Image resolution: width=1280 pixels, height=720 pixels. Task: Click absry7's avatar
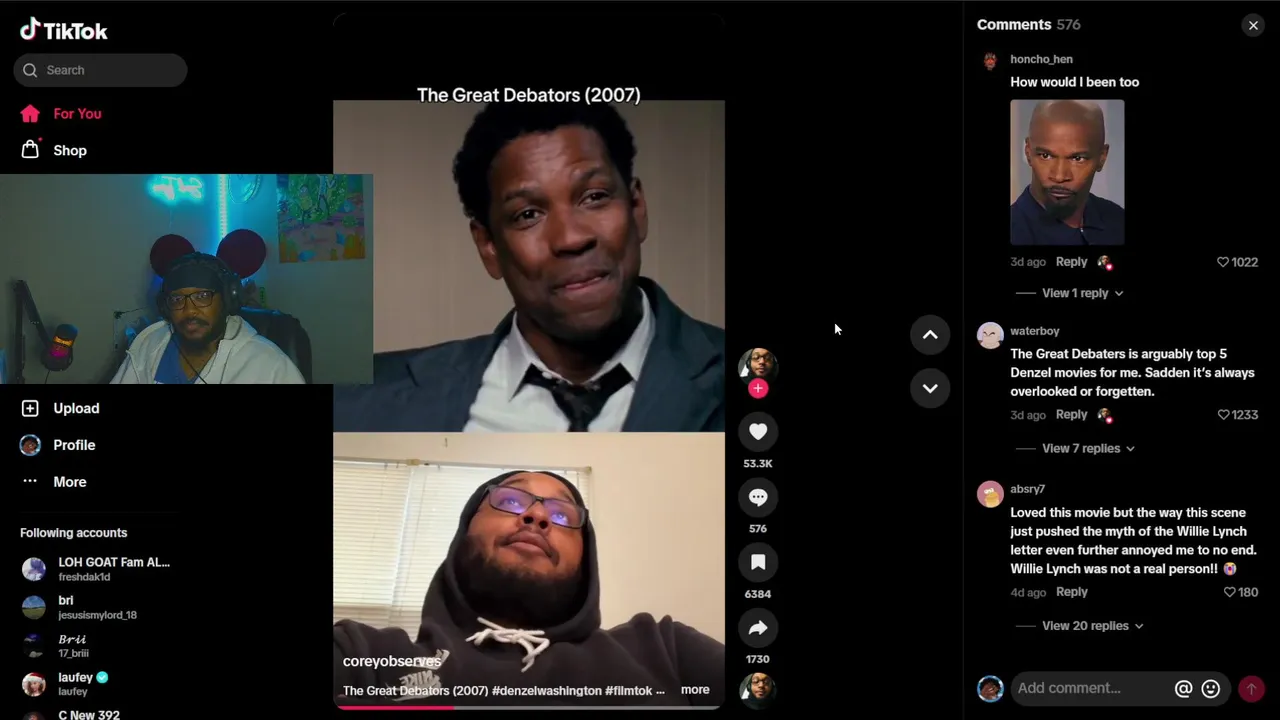pos(990,494)
